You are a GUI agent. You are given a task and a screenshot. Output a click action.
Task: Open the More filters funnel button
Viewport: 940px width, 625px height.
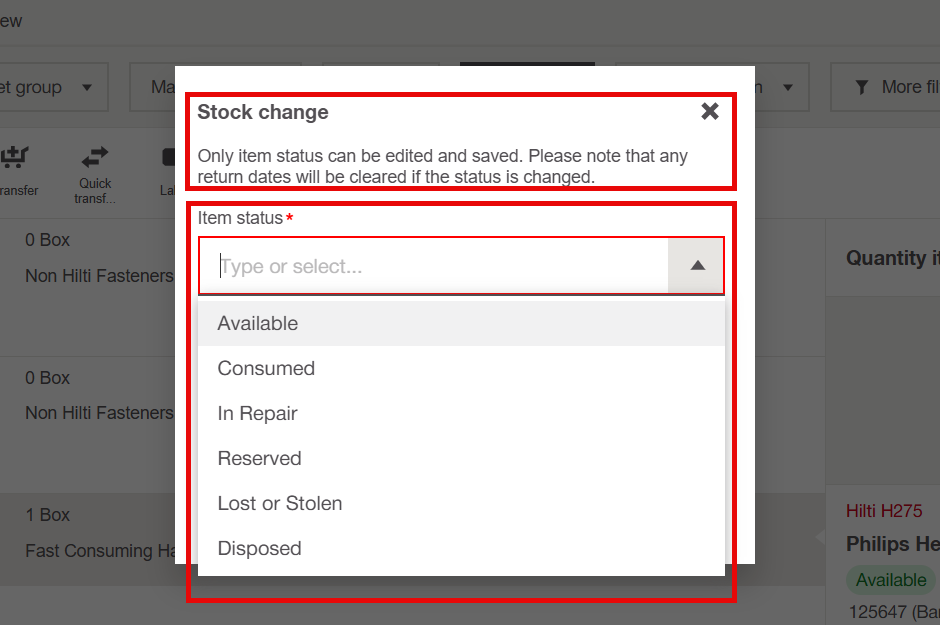885,87
